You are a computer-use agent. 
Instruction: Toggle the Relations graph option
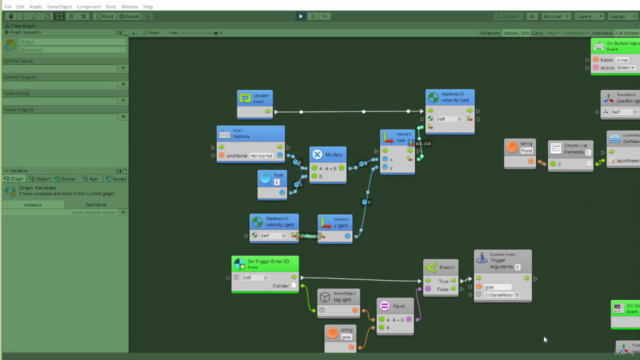coord(490,33)
